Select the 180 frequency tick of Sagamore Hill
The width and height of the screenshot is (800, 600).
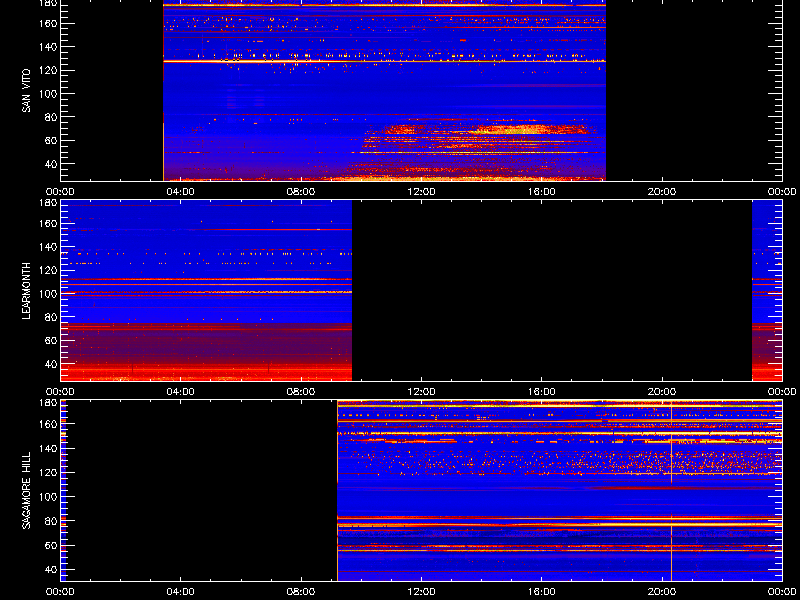(x=50, y=403)
